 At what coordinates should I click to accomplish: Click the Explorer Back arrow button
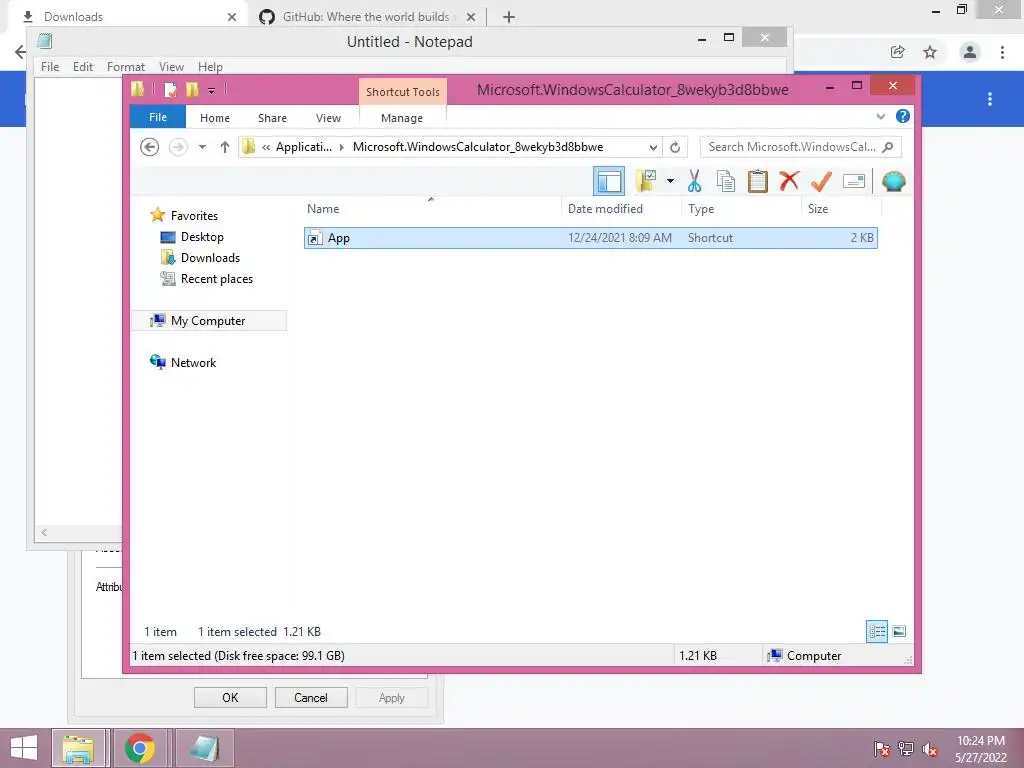150,147
